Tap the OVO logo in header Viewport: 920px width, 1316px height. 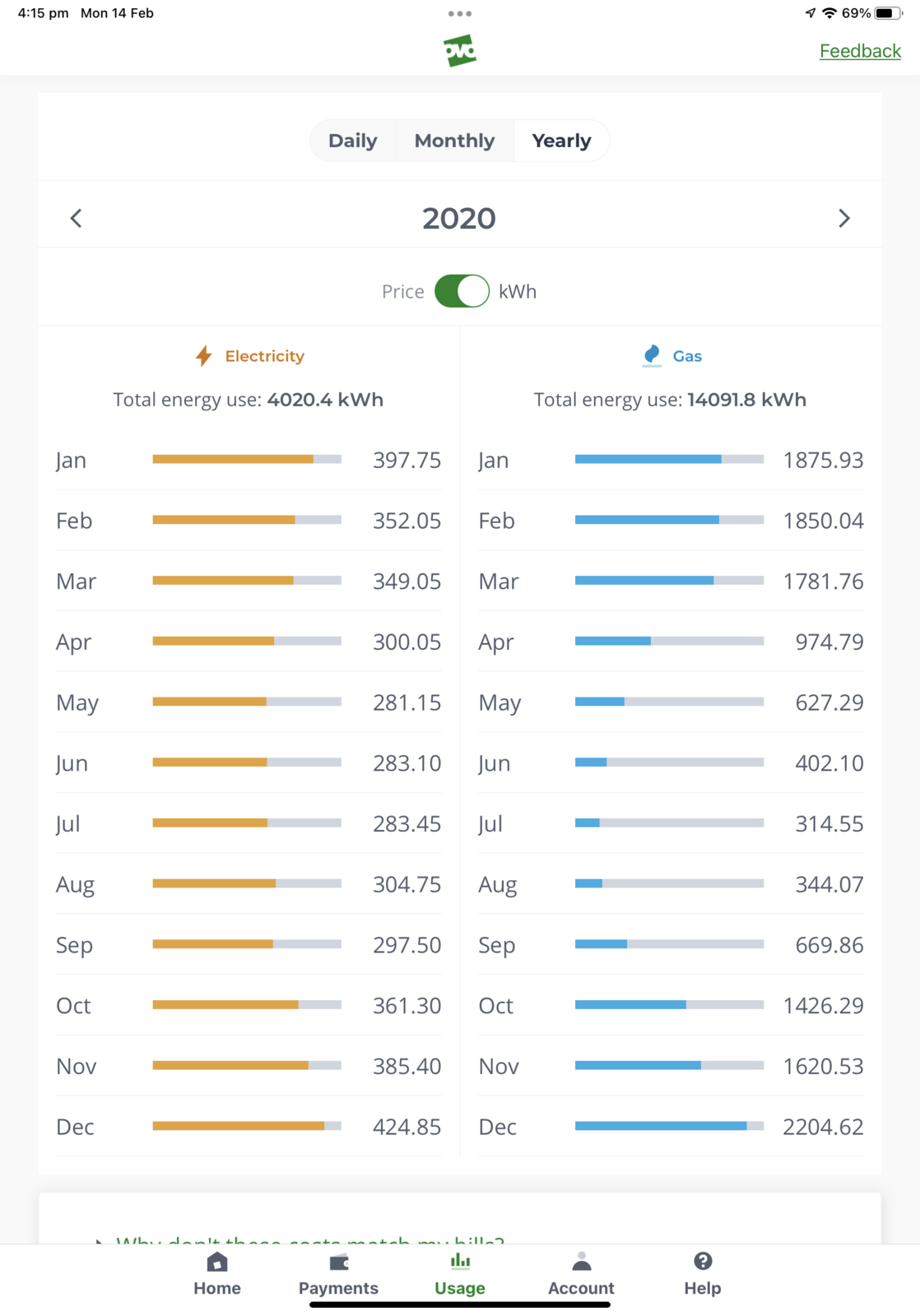point(460,51)
